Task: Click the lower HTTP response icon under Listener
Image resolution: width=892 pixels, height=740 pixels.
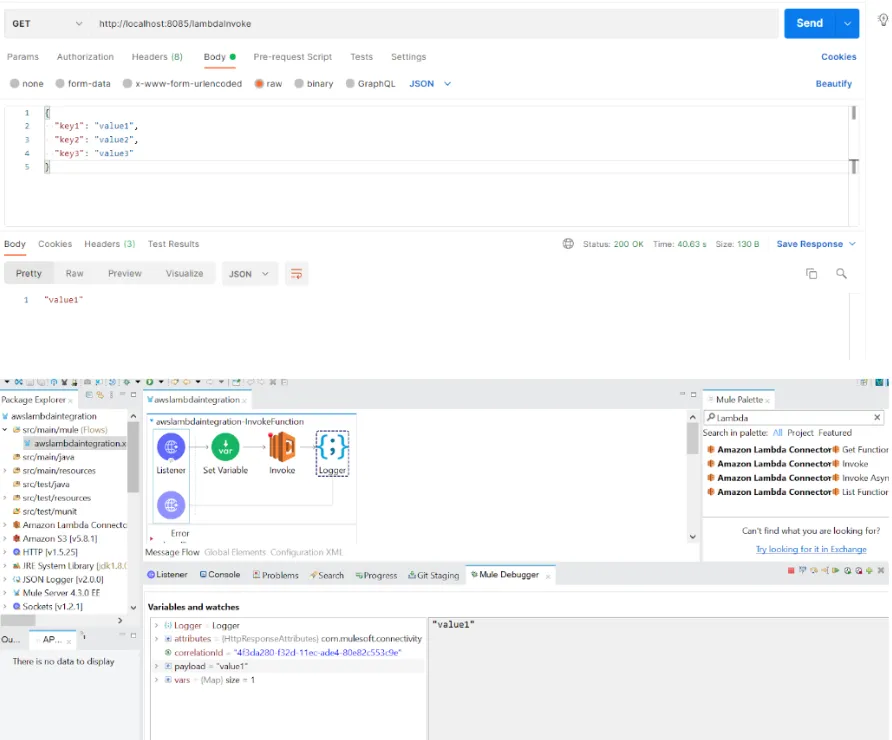Action: click(171, 505)
